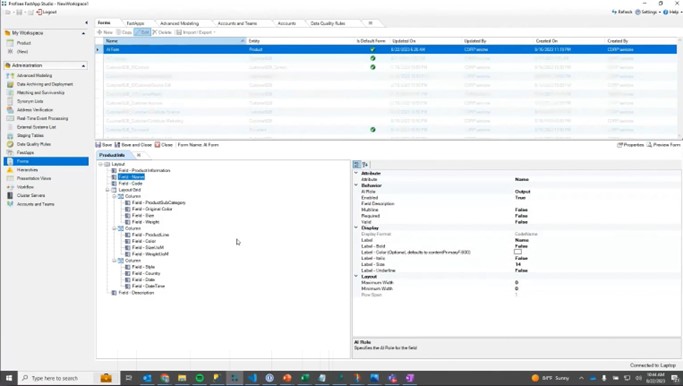Open the Properties panel button
This screenshot has width=683, height=386.
630,145
